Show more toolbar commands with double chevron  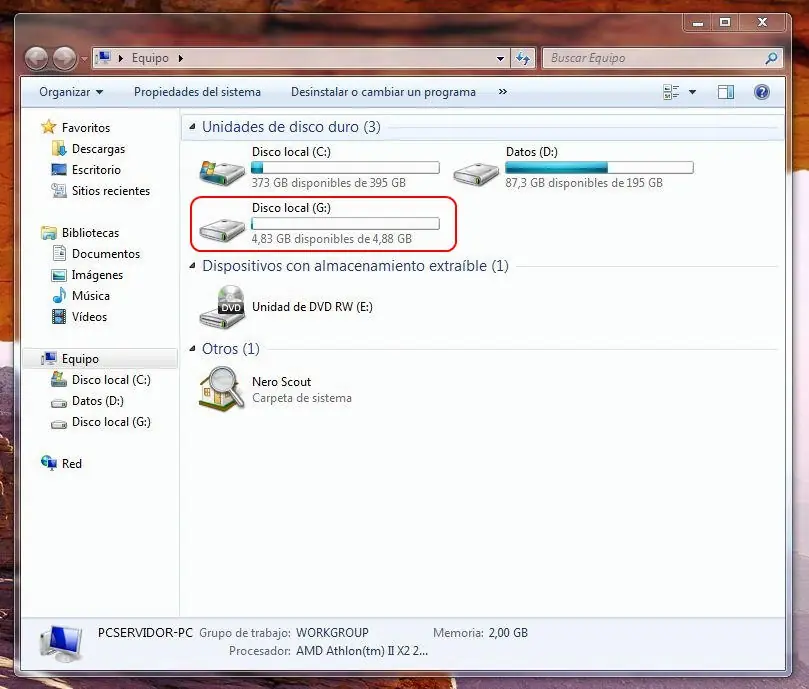[x=503, y=91]
